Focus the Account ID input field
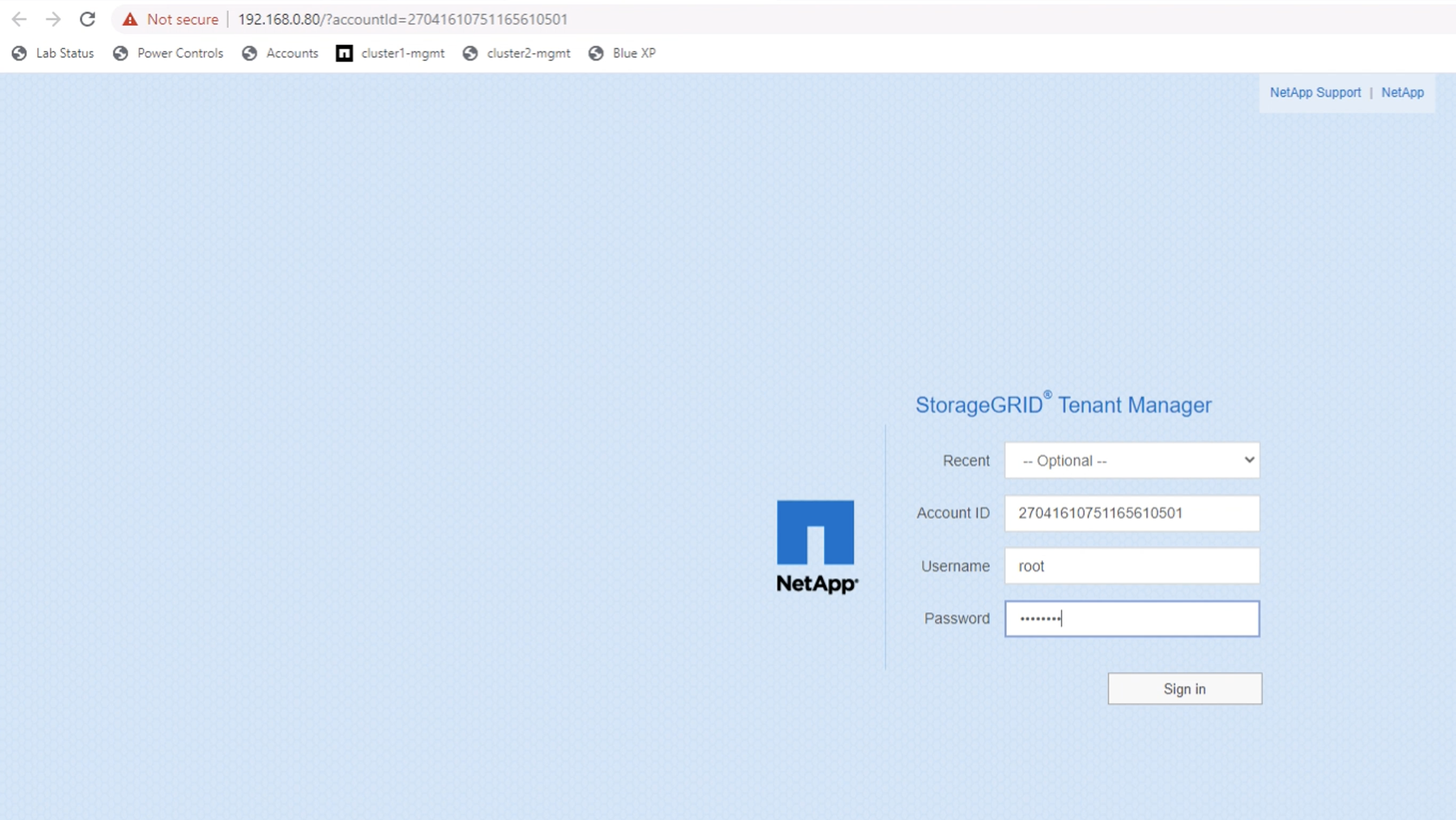The image size is (1456, 820). (1131, 513)
